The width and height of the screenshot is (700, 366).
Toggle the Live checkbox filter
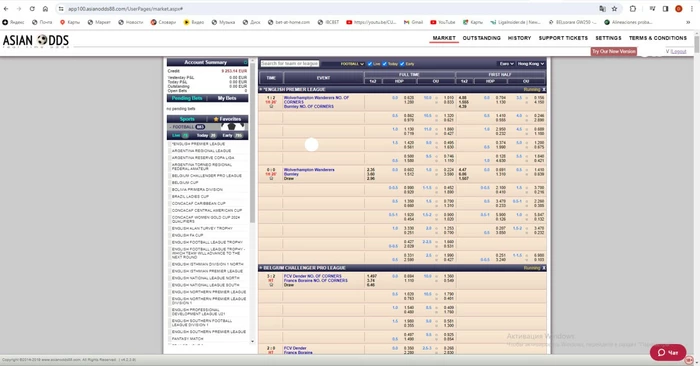(x=370, y=64)
